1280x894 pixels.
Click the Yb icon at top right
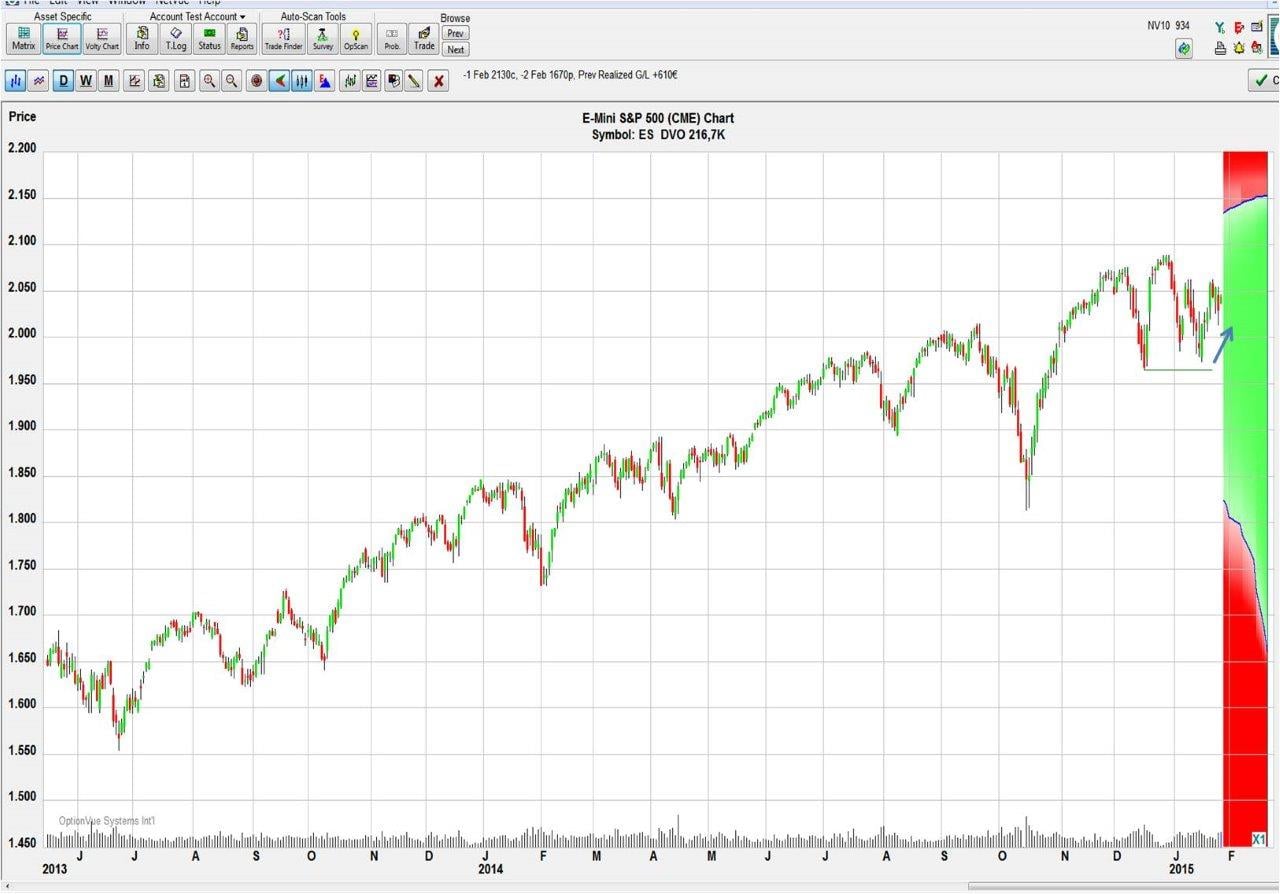[1220, 28]
